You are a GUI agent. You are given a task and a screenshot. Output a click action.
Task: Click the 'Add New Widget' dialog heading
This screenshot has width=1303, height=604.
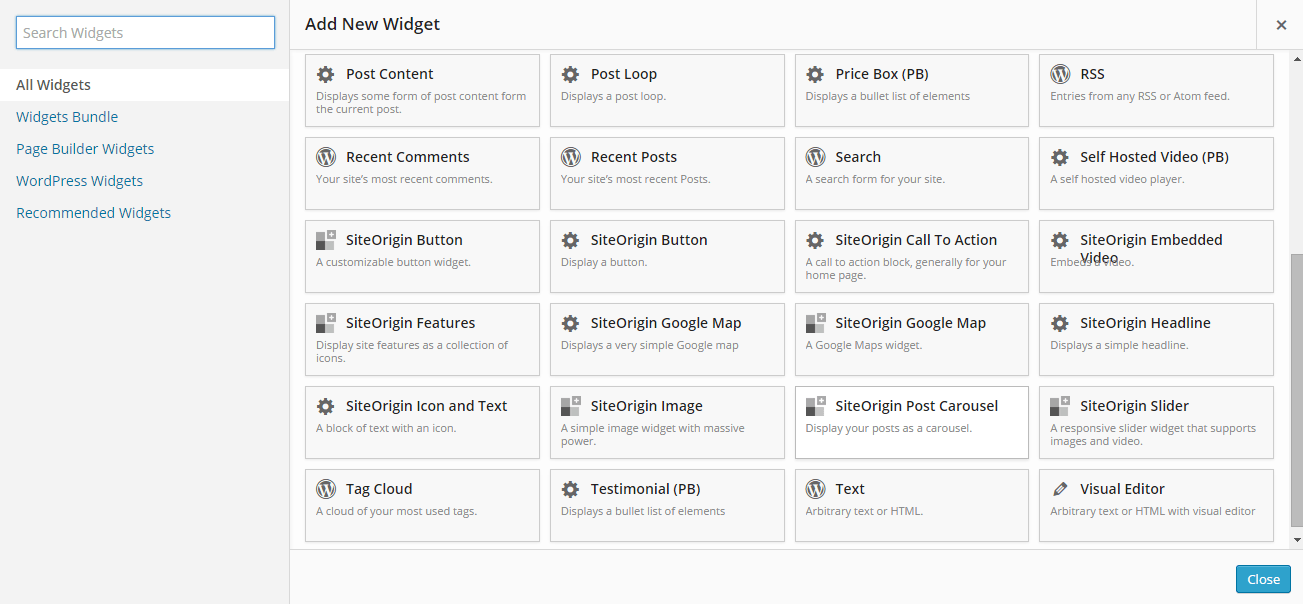(x=372, y=24)
